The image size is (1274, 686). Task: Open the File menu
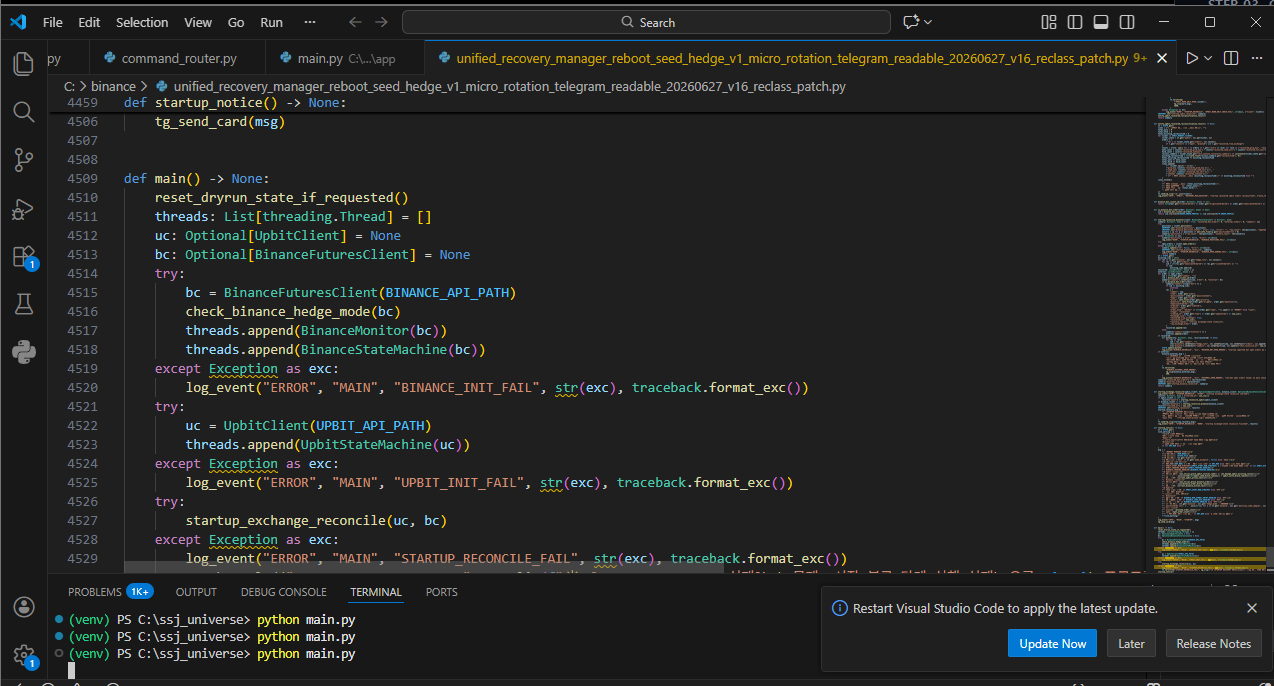click(53, 22)
